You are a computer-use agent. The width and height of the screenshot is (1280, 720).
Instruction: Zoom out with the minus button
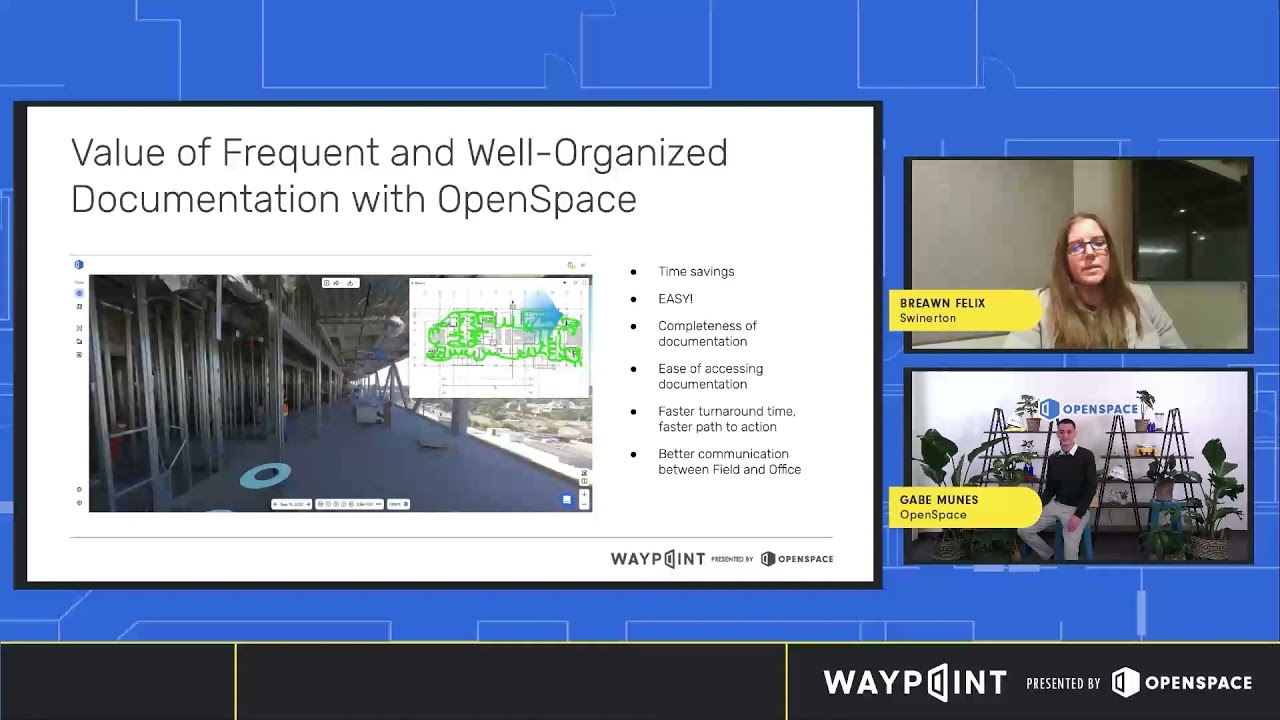pyautogui.click(x=584, y=504)
